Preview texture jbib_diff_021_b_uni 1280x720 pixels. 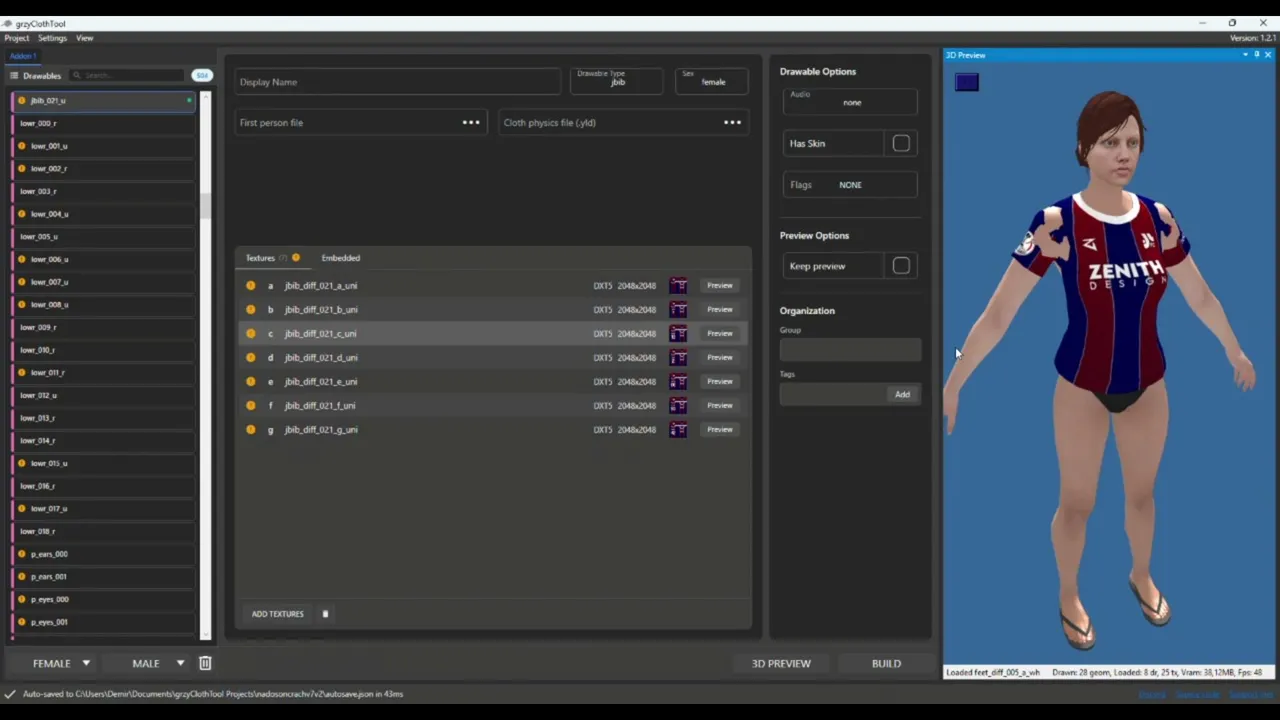click(720, 310)
